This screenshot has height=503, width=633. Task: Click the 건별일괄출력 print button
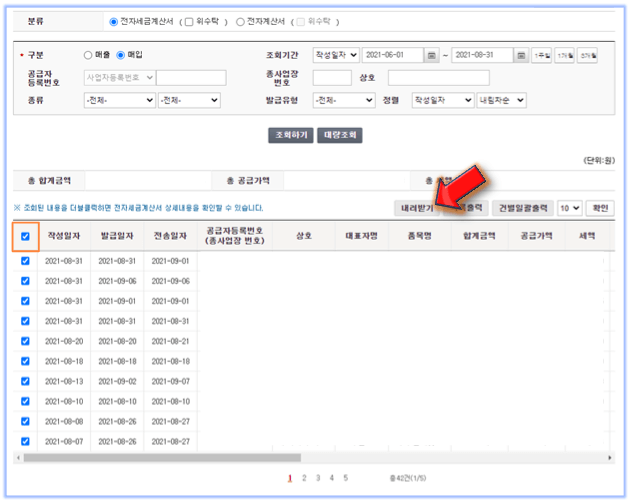[523, 208]
